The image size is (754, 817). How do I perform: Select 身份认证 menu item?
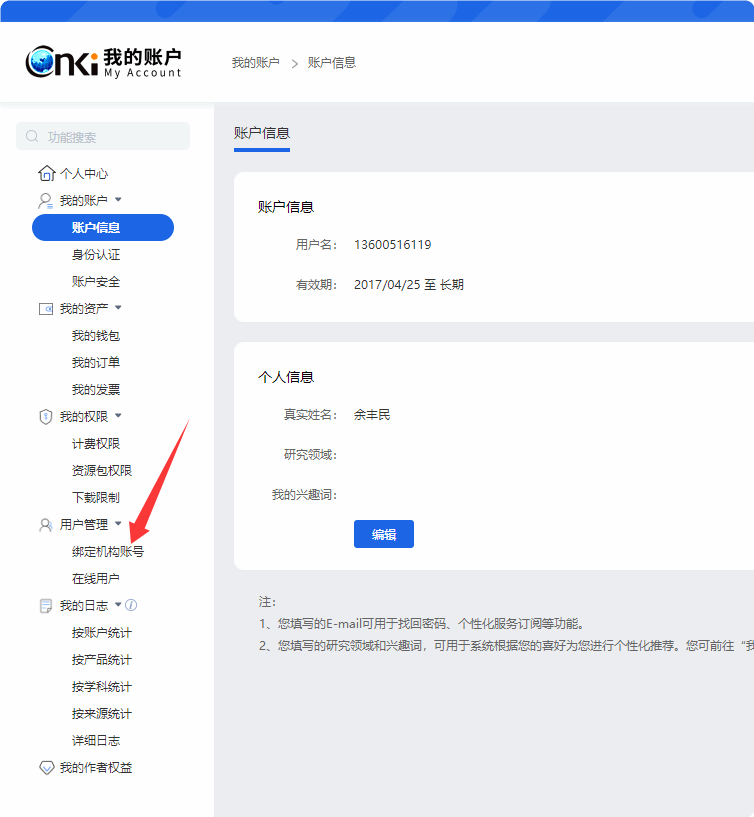click(96, 255)
